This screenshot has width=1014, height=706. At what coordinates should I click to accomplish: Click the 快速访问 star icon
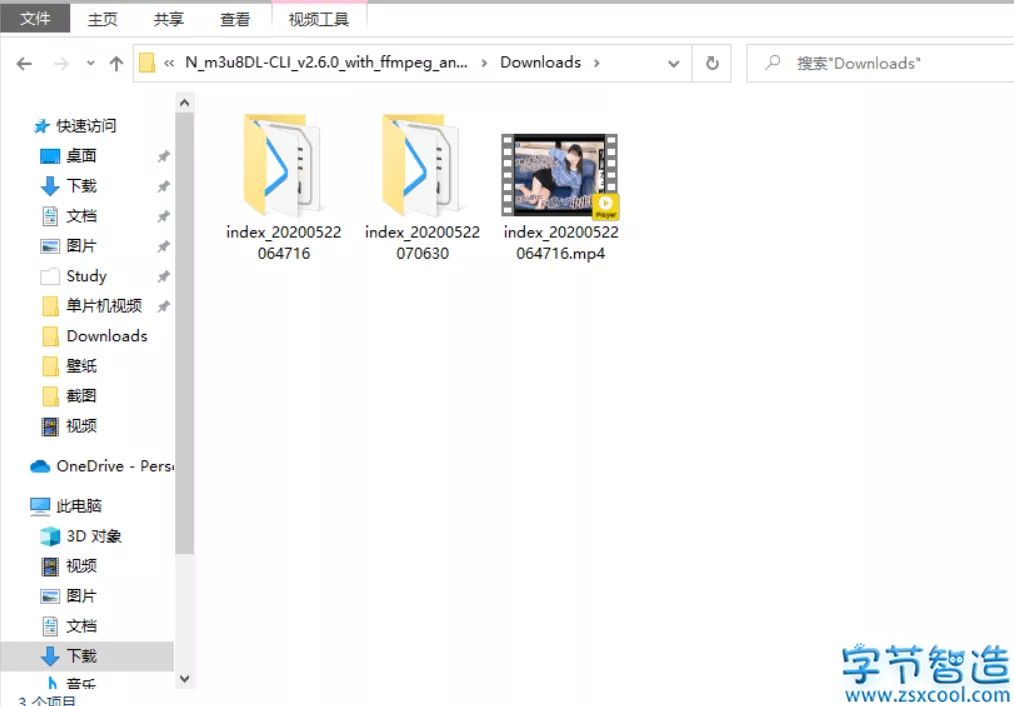click(41, 126)
